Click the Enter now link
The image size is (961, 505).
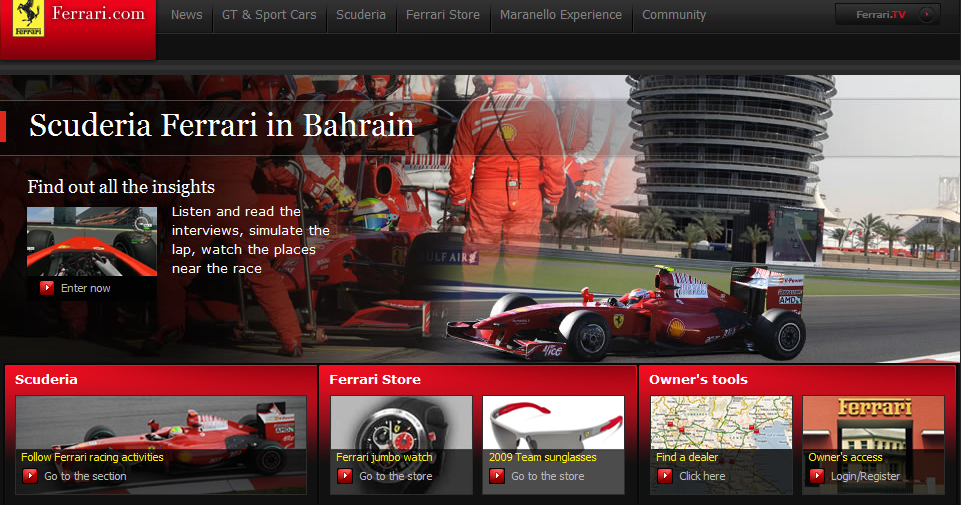point(86,288)
